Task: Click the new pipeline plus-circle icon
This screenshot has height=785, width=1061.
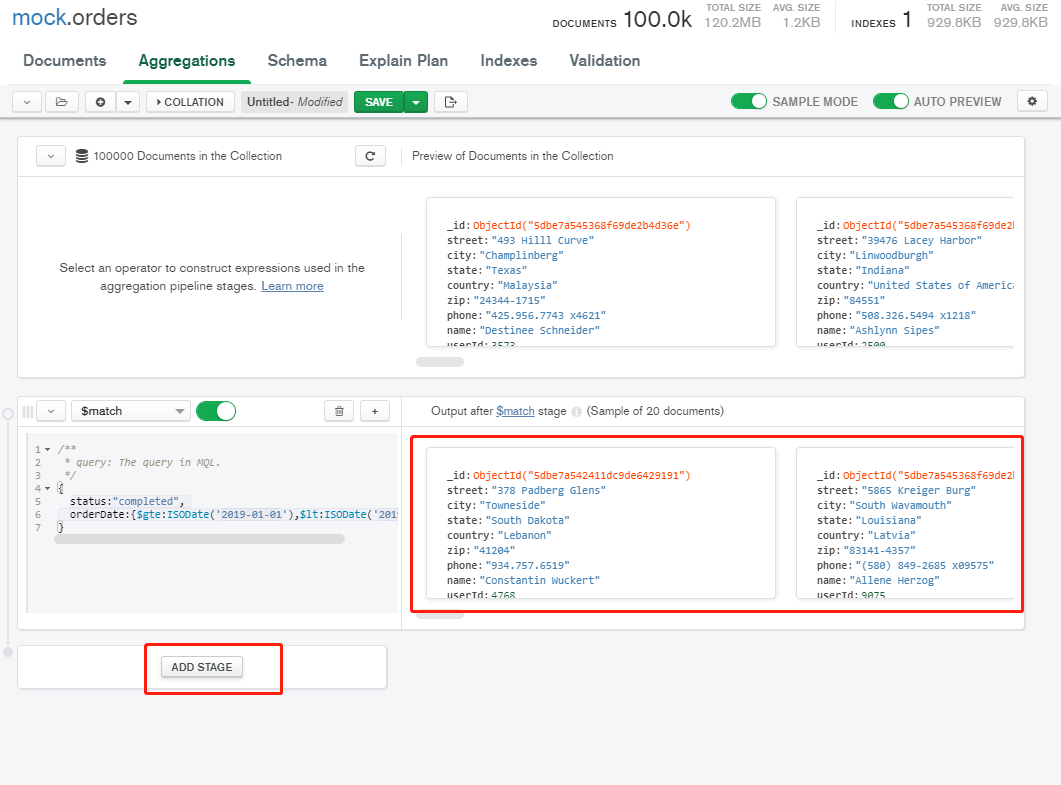Action: click(x=100, y=102)
